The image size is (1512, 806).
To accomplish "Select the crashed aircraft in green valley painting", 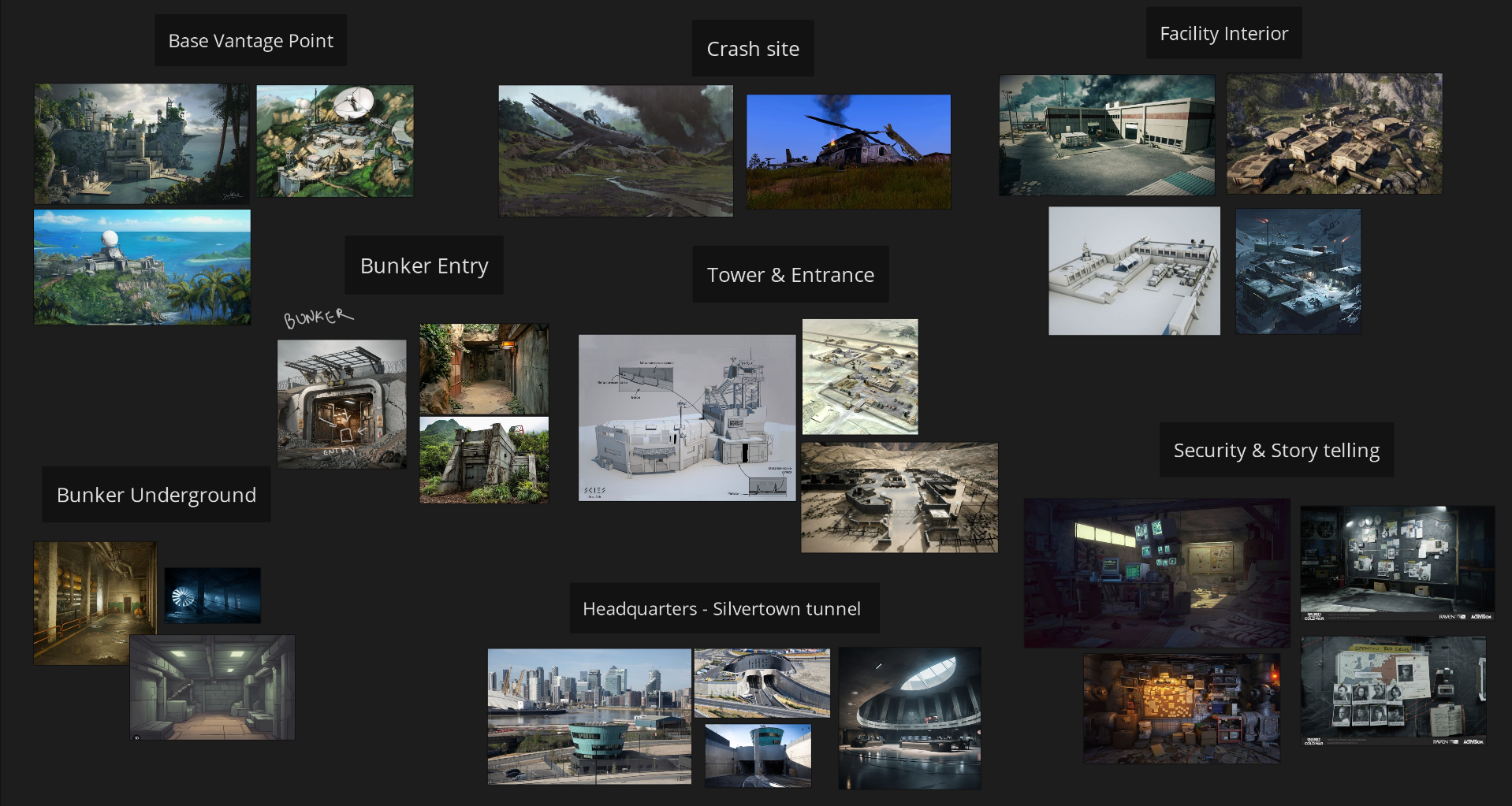I will point(616,150).
